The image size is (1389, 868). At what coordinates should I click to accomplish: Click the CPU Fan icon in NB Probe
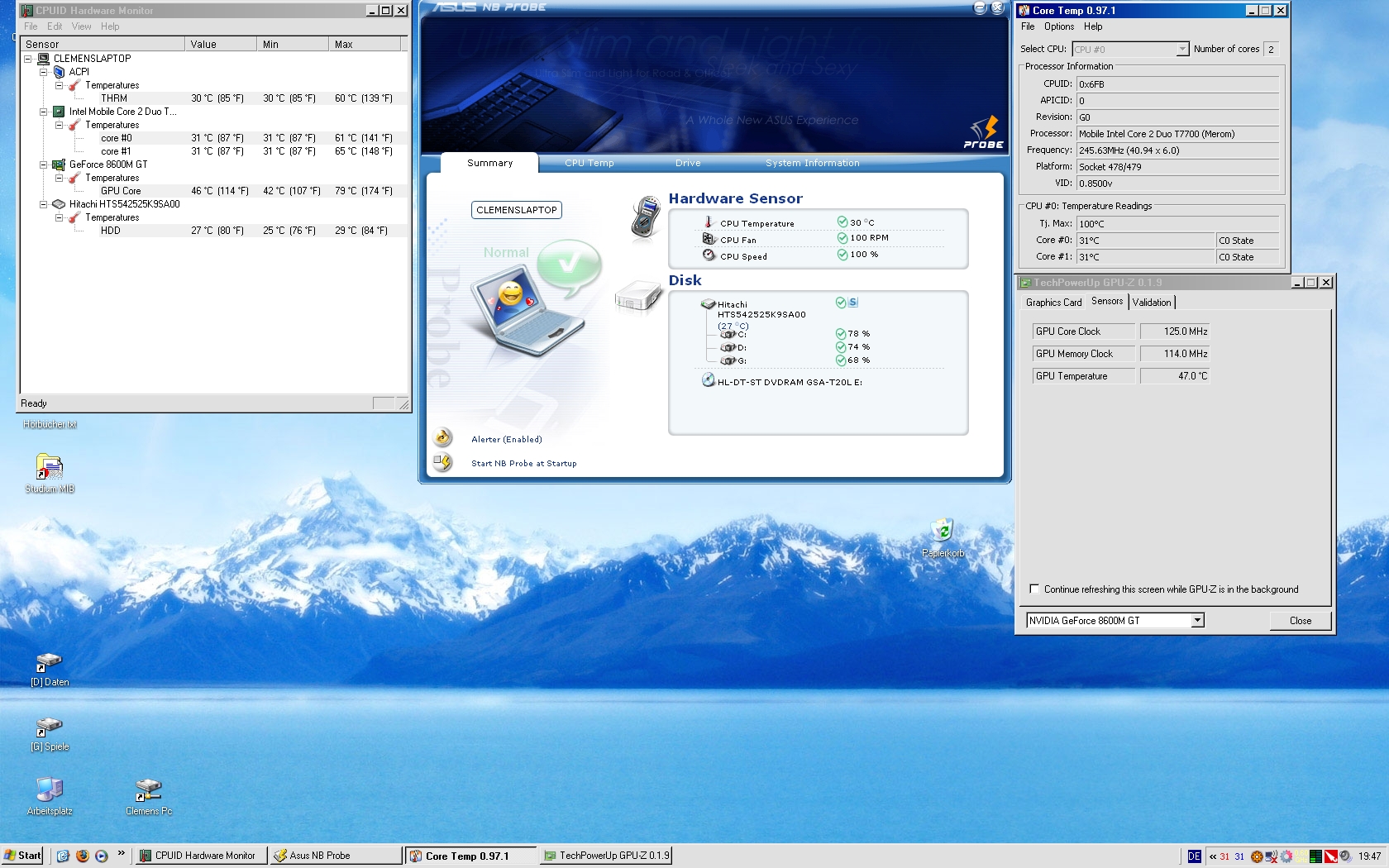(709, 239)
